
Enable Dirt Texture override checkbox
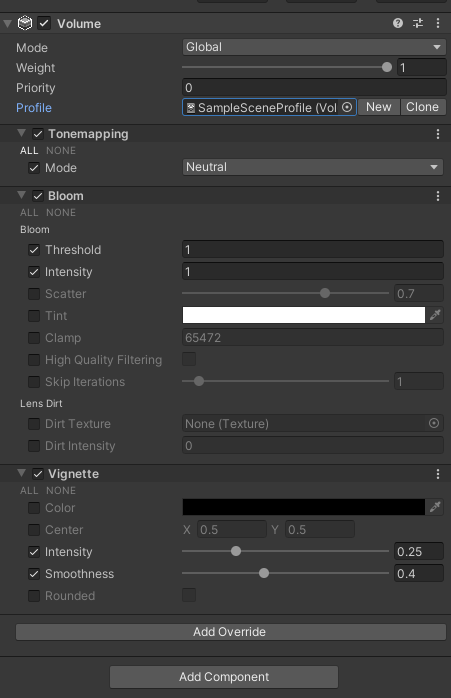point(34,424)
